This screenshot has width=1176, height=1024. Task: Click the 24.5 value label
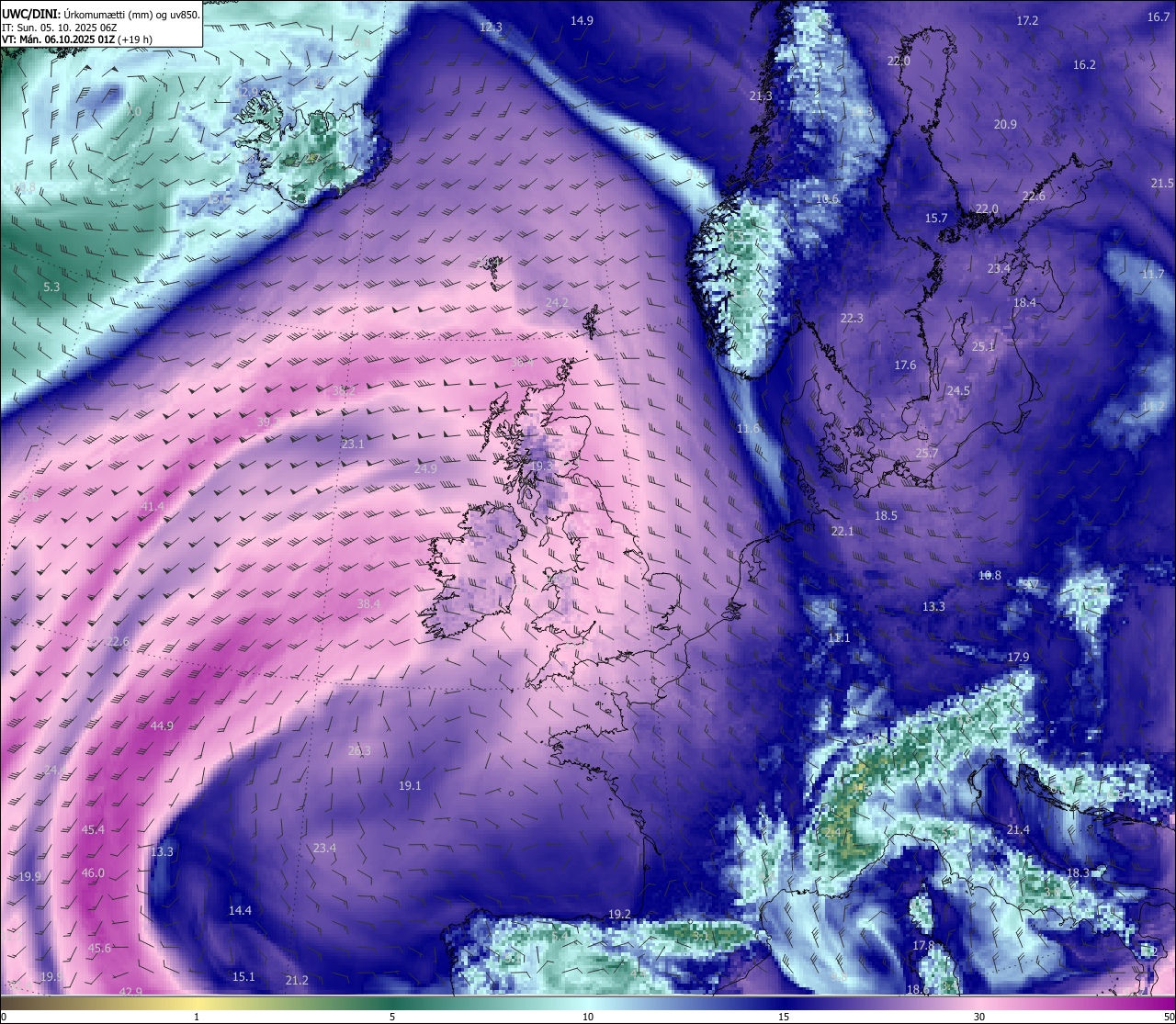[x=958, y=390]
